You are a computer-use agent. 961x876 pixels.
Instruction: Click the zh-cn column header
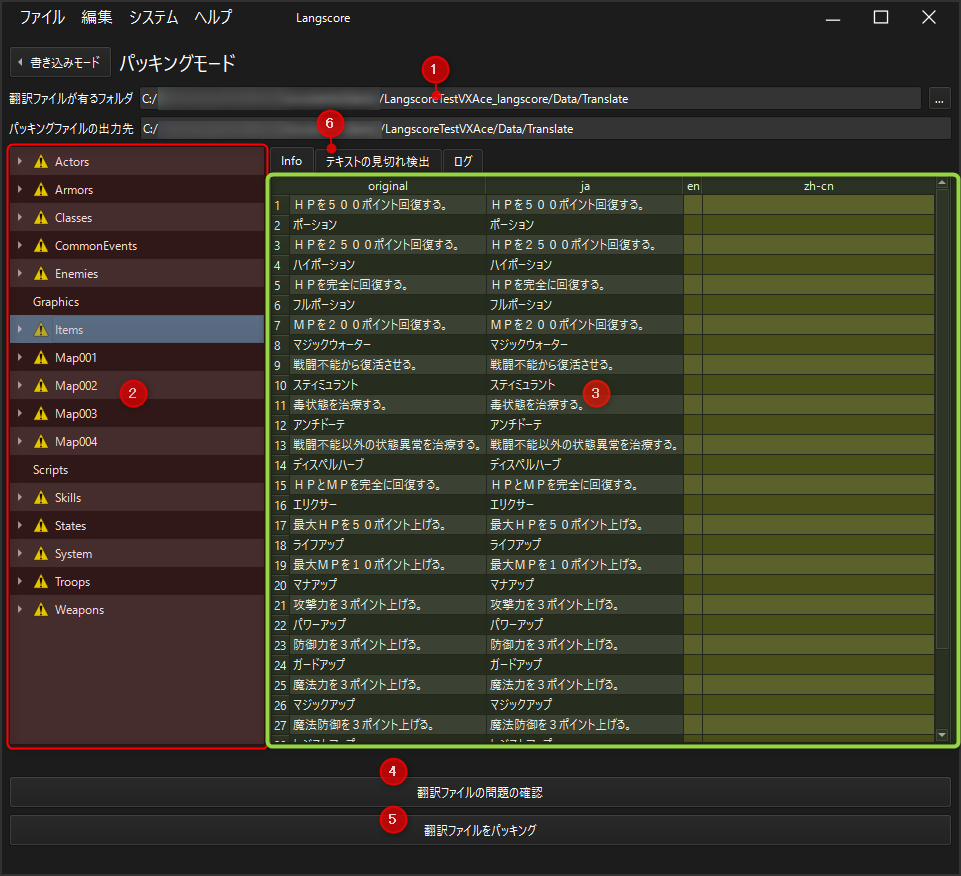pyautogui.click(x=819, y=186)
